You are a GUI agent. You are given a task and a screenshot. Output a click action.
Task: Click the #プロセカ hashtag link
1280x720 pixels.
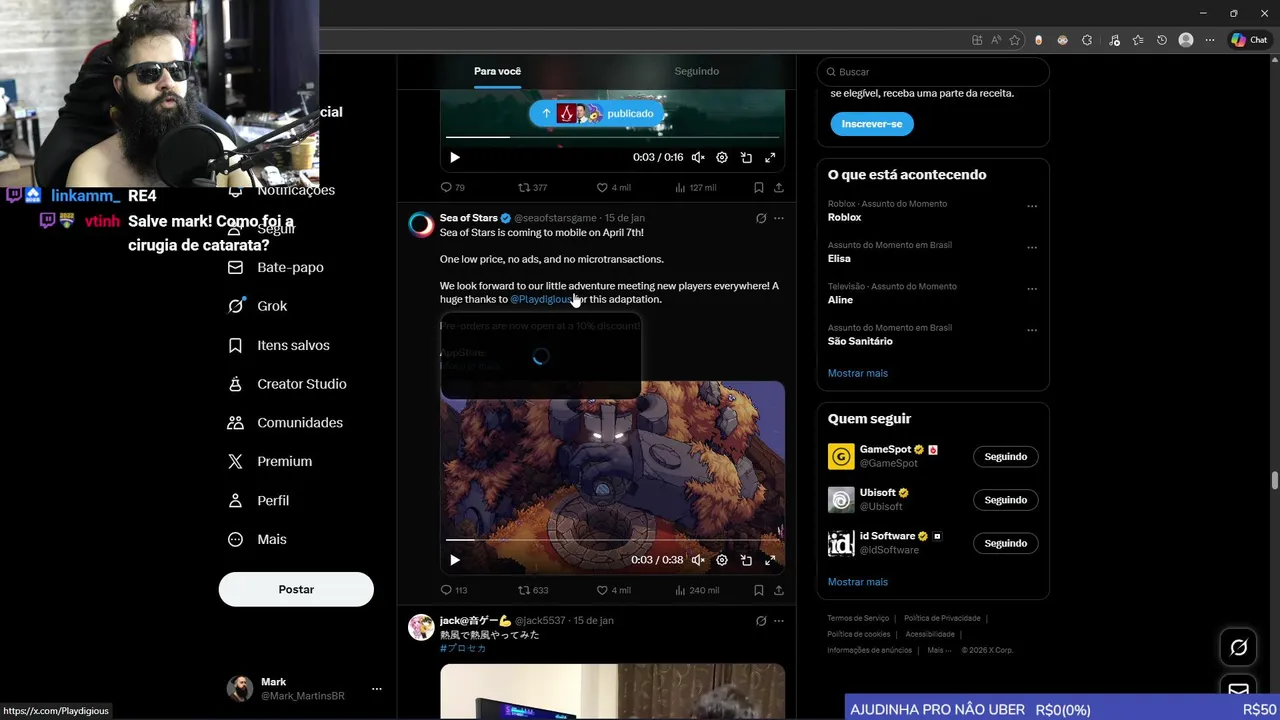pyautogui.click(x=463, y=648)
